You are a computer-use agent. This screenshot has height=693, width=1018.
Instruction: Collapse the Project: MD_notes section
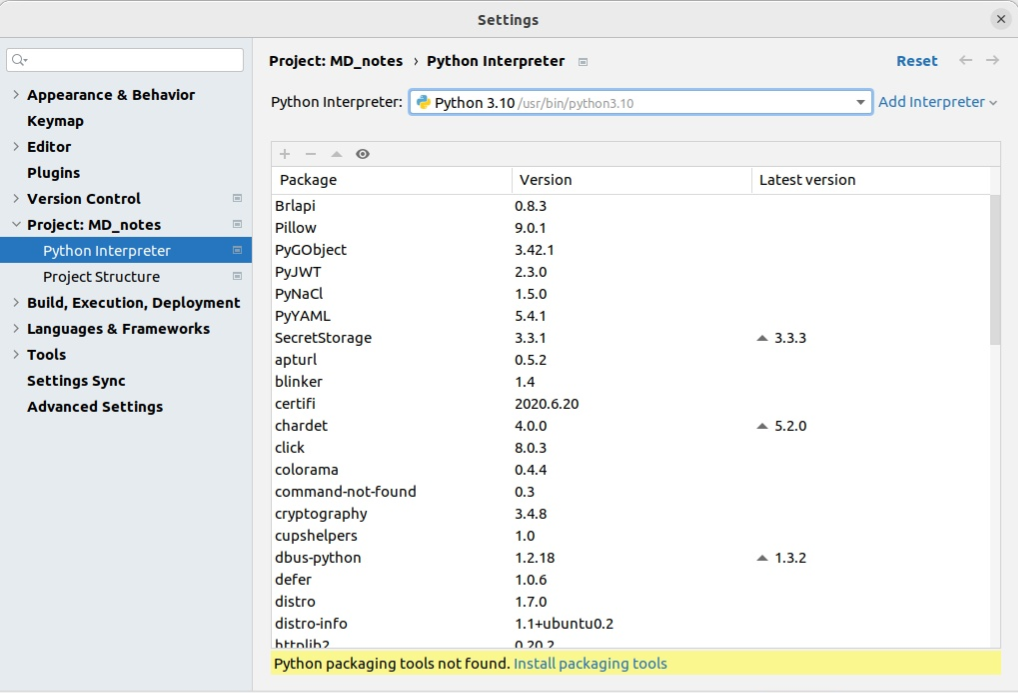tap(16, 225)
